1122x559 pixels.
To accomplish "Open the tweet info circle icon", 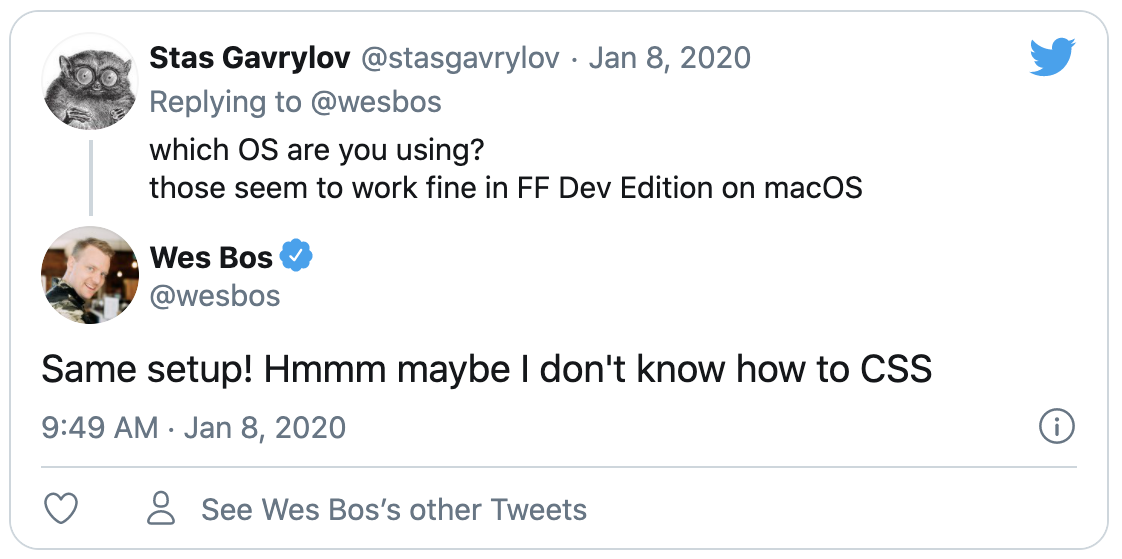I will [1056, 427].
